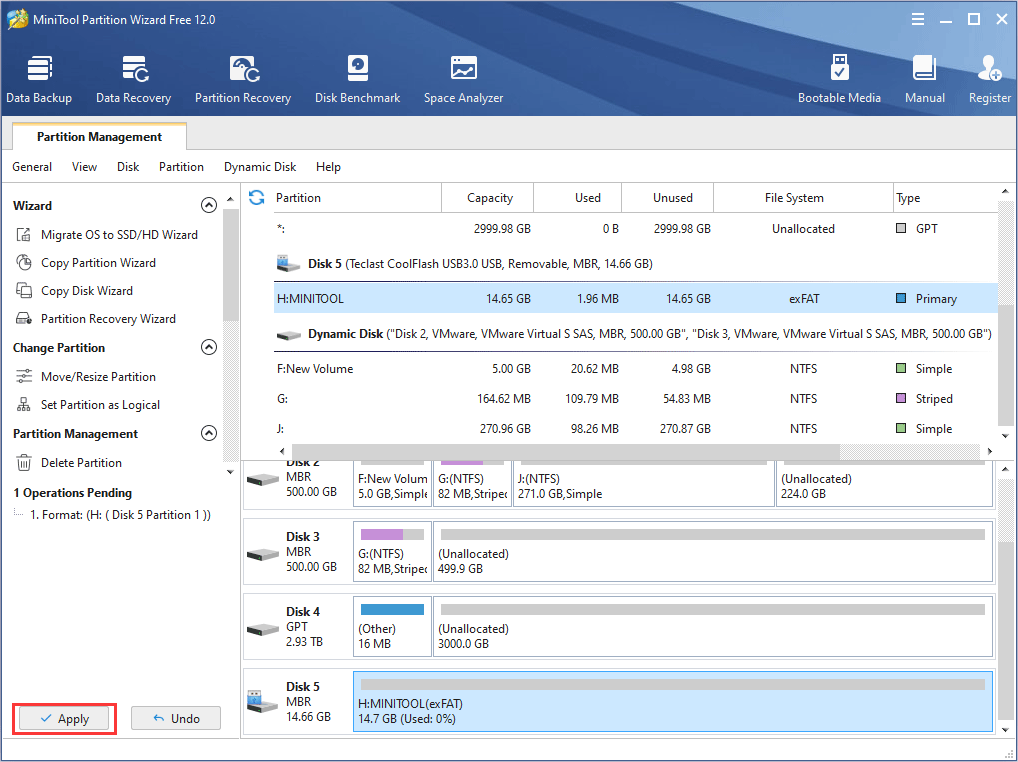
Task: Select H:MINITOOL partition row
Action: tap(636, 299)
